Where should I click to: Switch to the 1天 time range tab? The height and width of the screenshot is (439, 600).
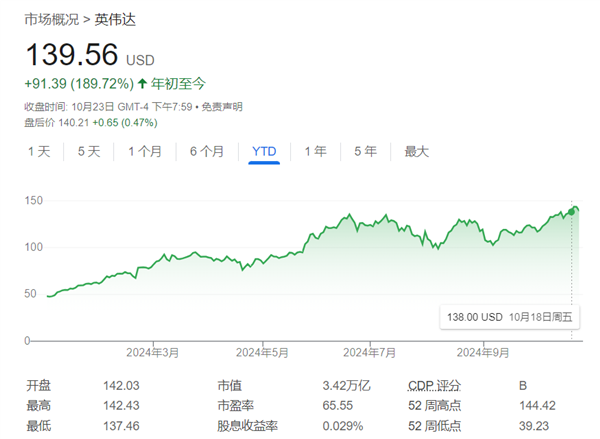[x=39, y=152]
